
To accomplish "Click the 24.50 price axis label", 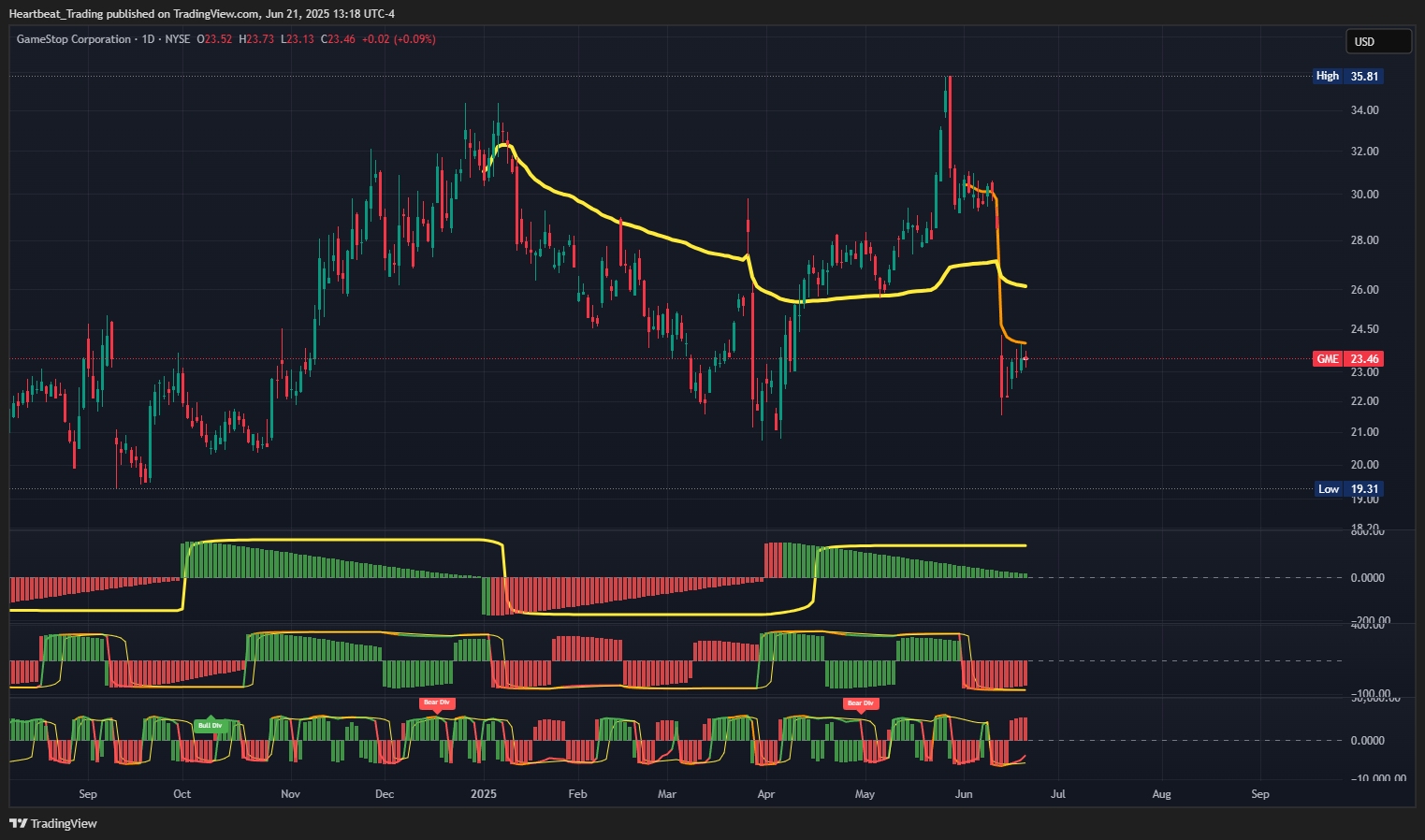I will [1365, 329].
